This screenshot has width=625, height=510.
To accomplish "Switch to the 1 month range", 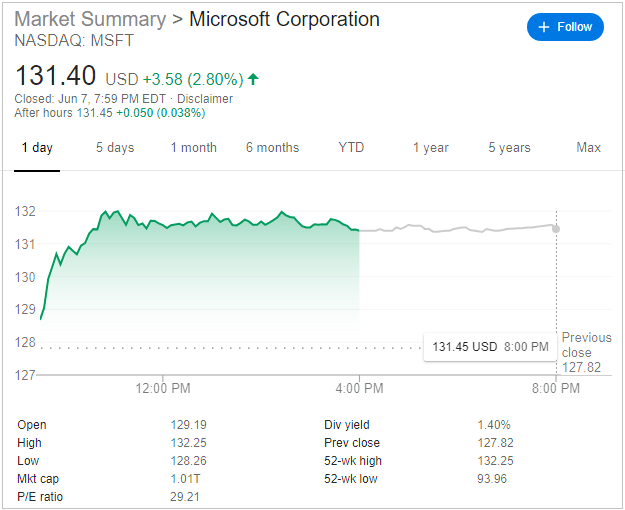I will [x=193, y=148].
